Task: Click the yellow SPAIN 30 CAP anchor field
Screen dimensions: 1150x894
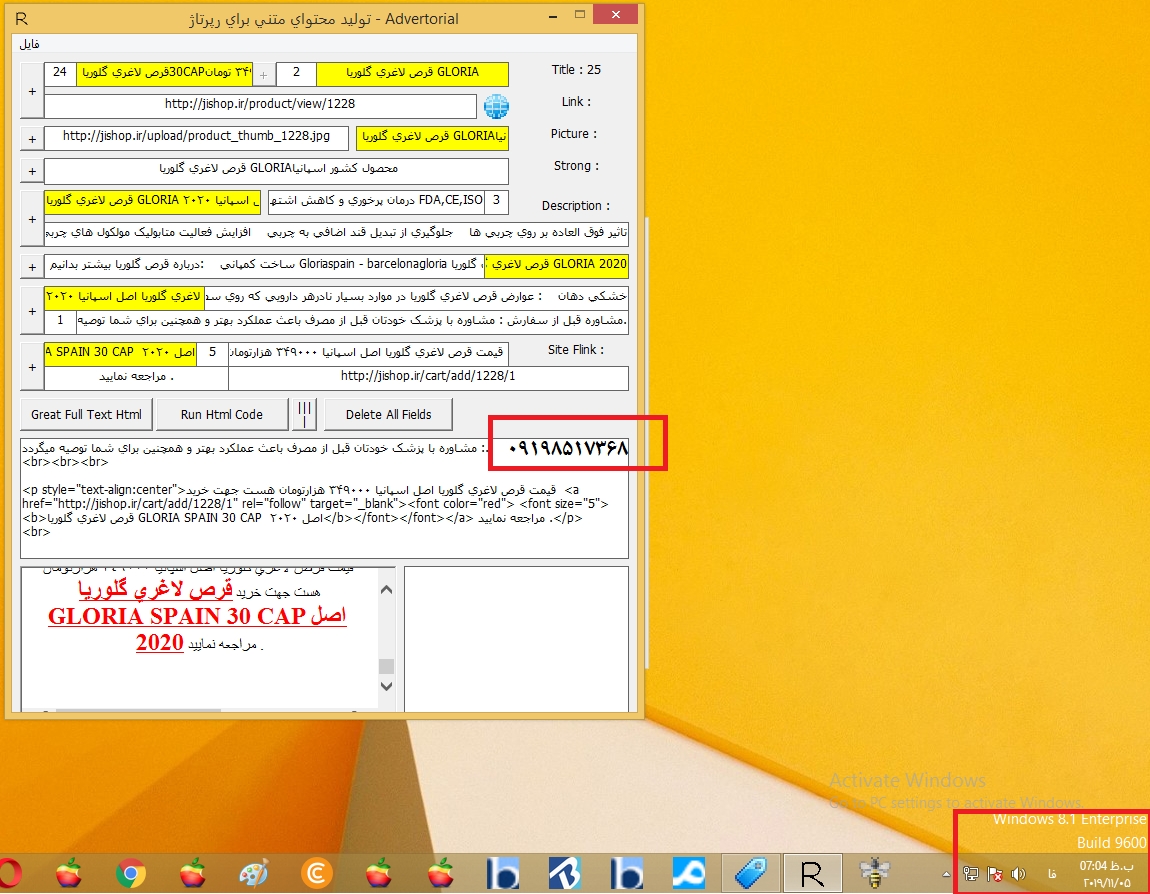Action: coord(120,353)
